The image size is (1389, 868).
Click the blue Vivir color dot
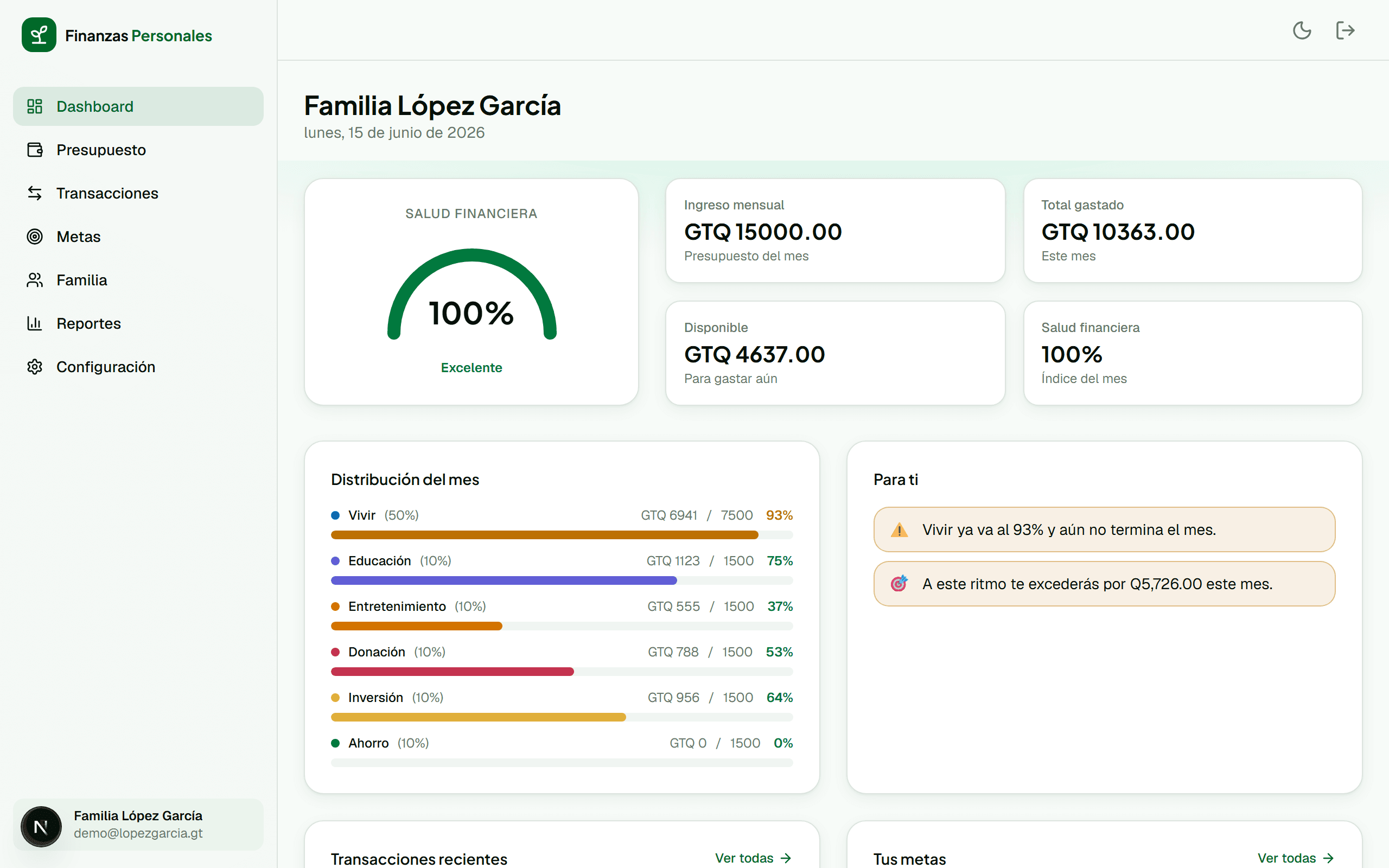pos(335,515)
